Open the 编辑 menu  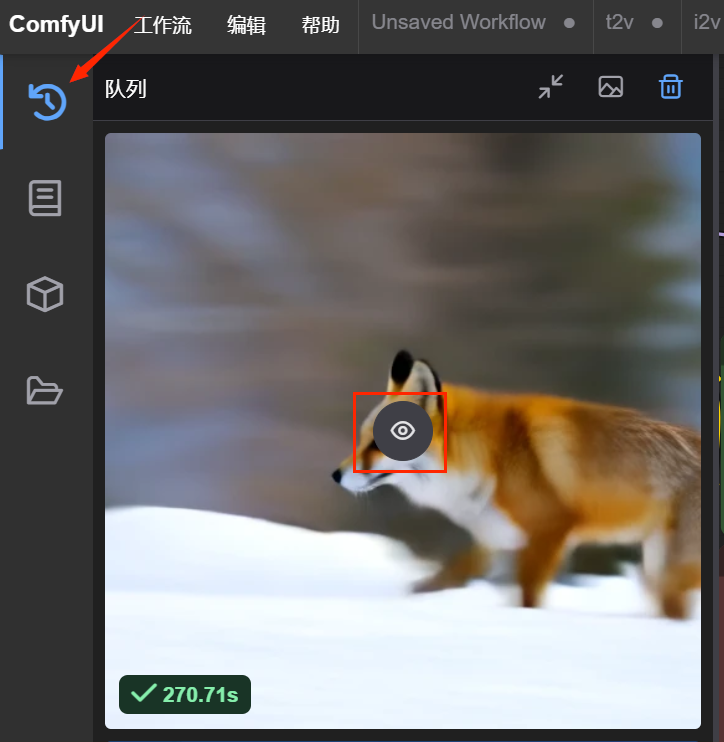point(246,25)
